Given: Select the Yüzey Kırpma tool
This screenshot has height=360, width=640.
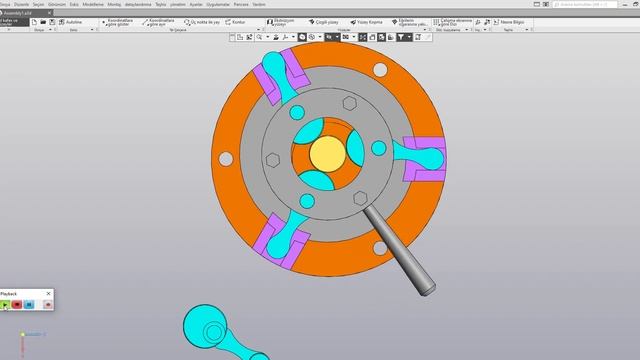Looking at the screenshot, I should tap(366, 22).
